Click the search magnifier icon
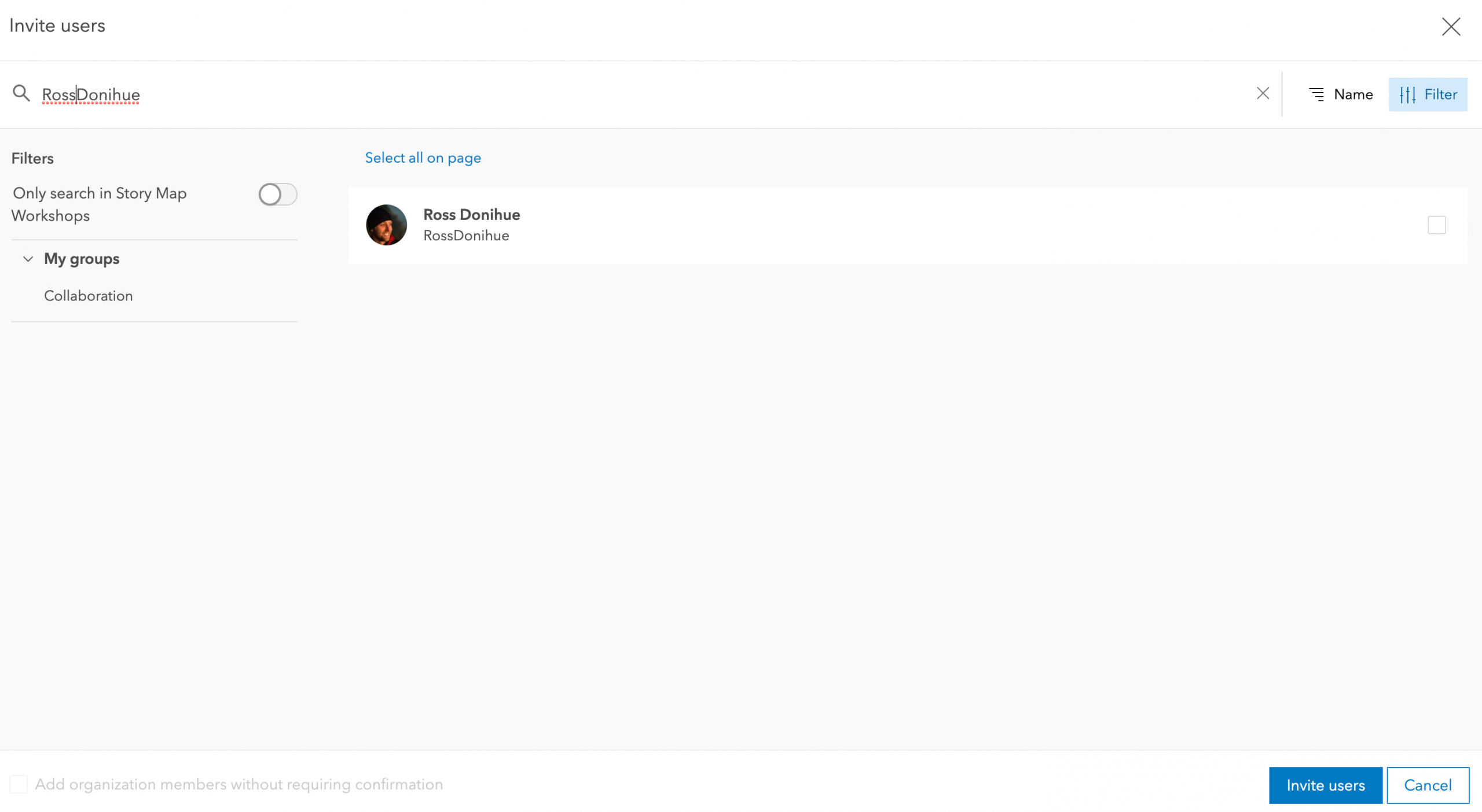This screenshot has width=1482, height=812. [x=21, y=93]
